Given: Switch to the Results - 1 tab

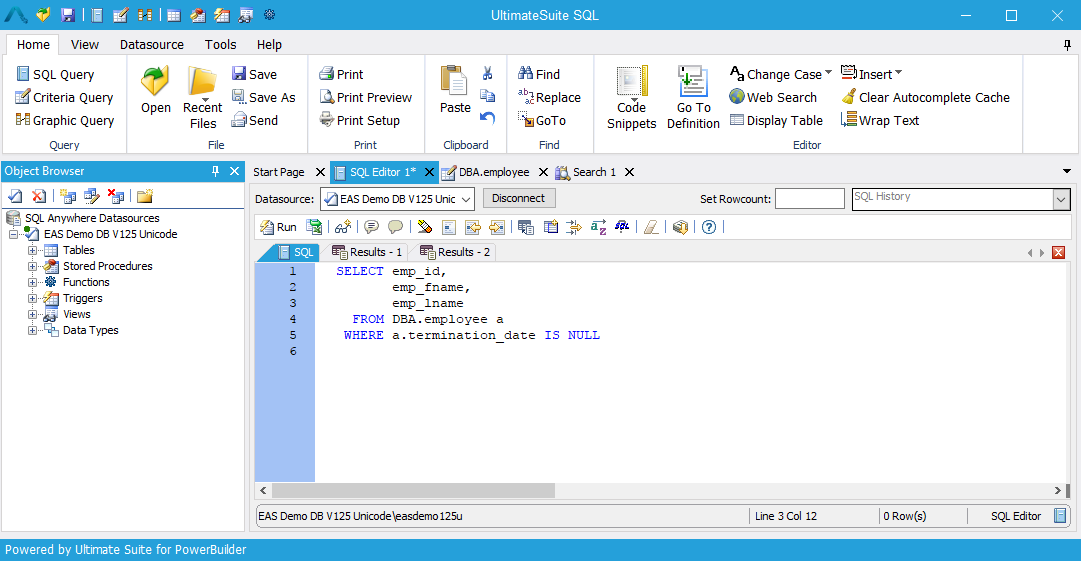Looking at the screenshot, I should click(367, 252).
